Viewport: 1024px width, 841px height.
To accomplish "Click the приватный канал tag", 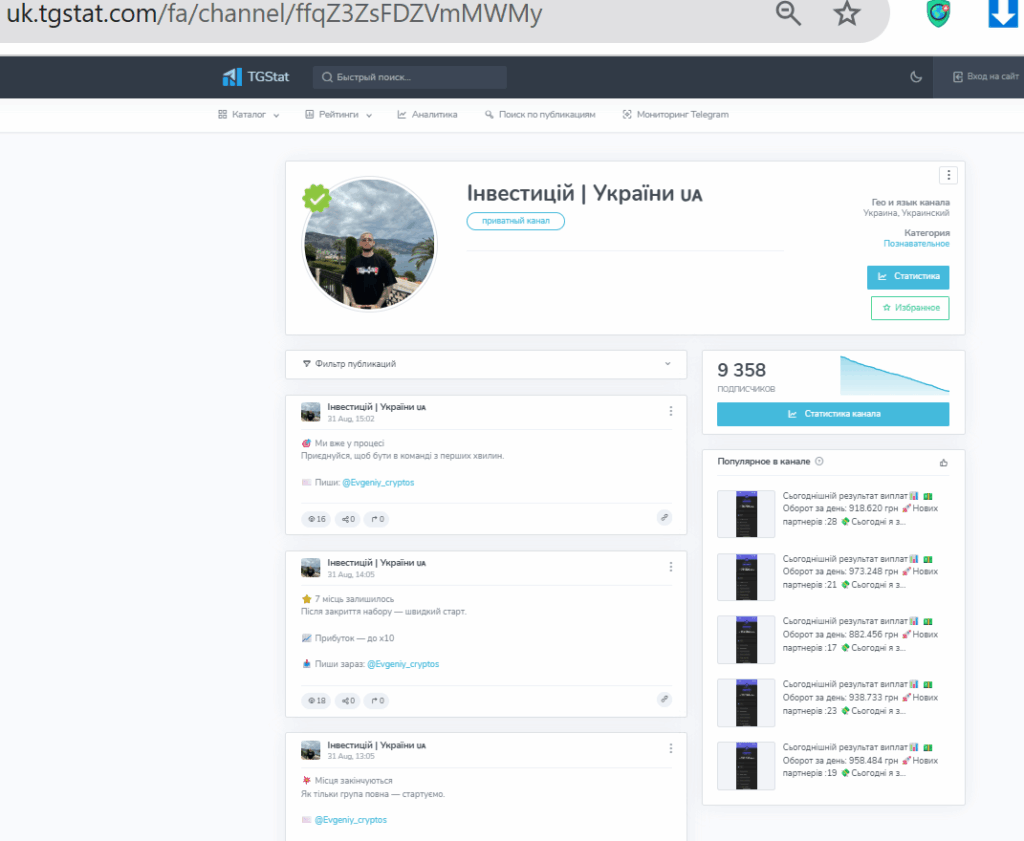I will [x=515, y=221].
